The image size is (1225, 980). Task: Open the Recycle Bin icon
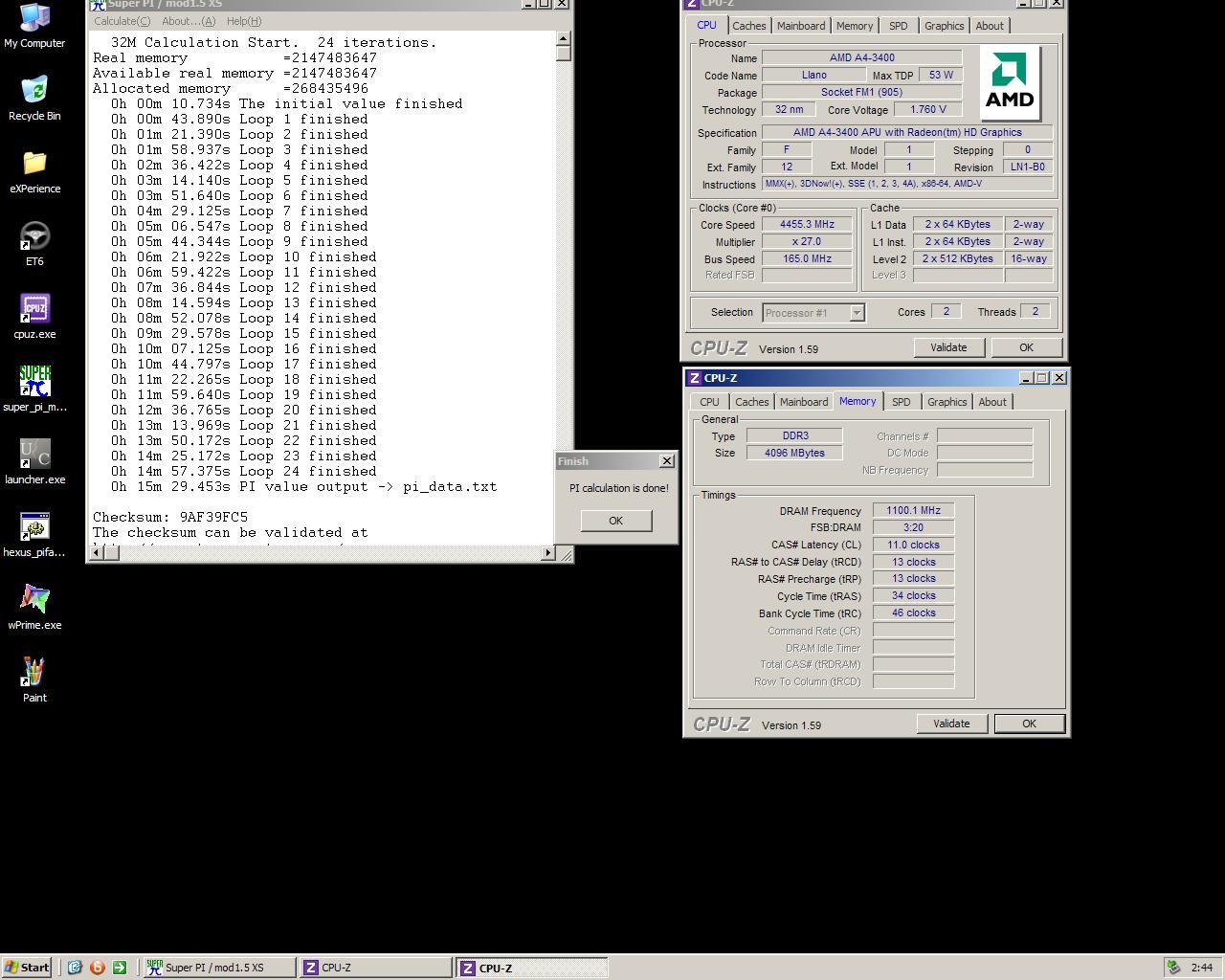click(34, 98)
